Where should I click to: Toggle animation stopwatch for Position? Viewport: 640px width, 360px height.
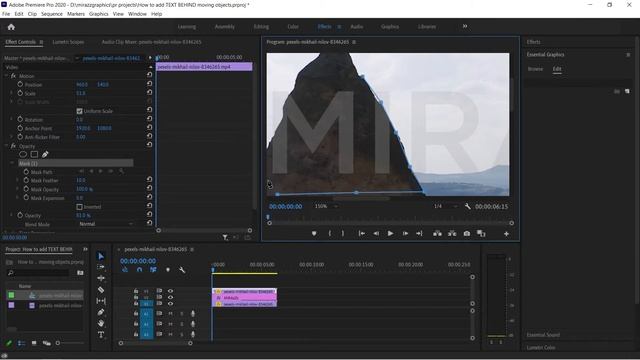point(20,84)
